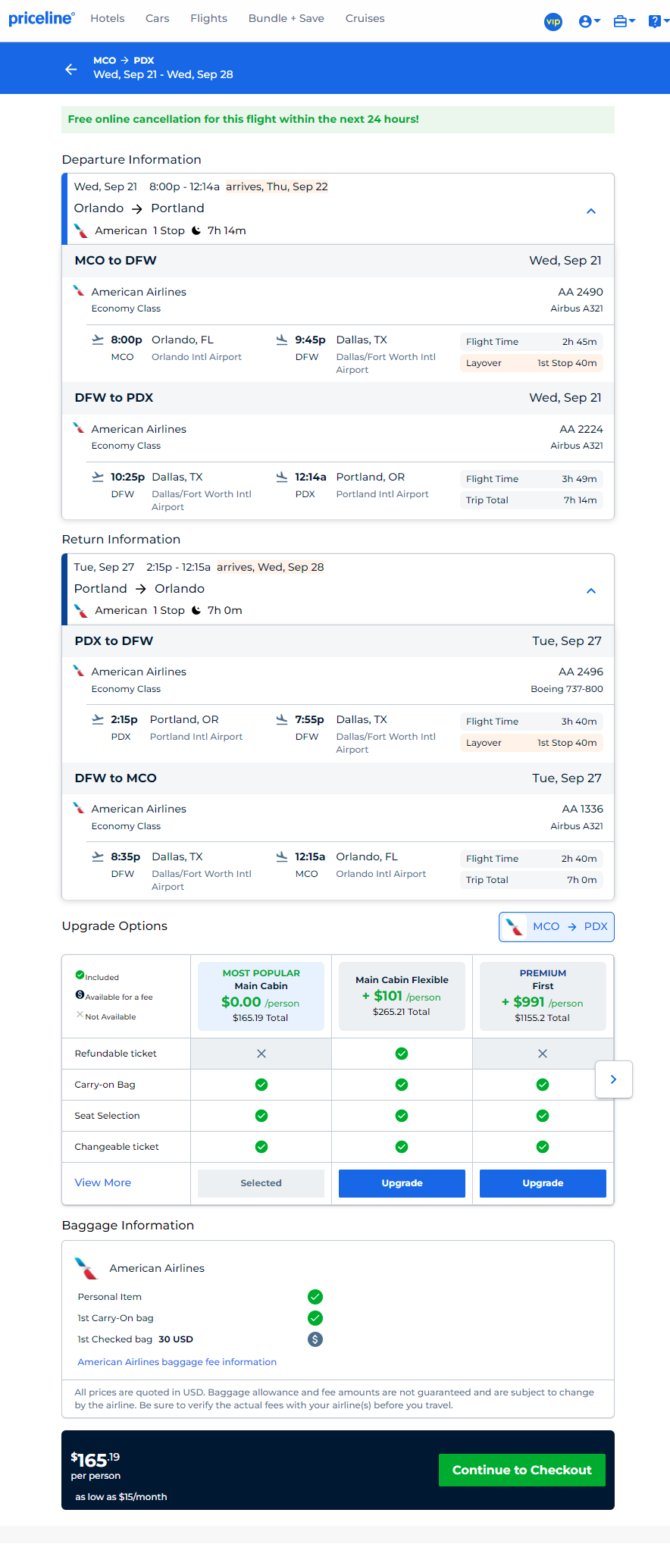Click the back arrow beside MCO PDX
670x1544 pixels.
click(x=71, y=69)
